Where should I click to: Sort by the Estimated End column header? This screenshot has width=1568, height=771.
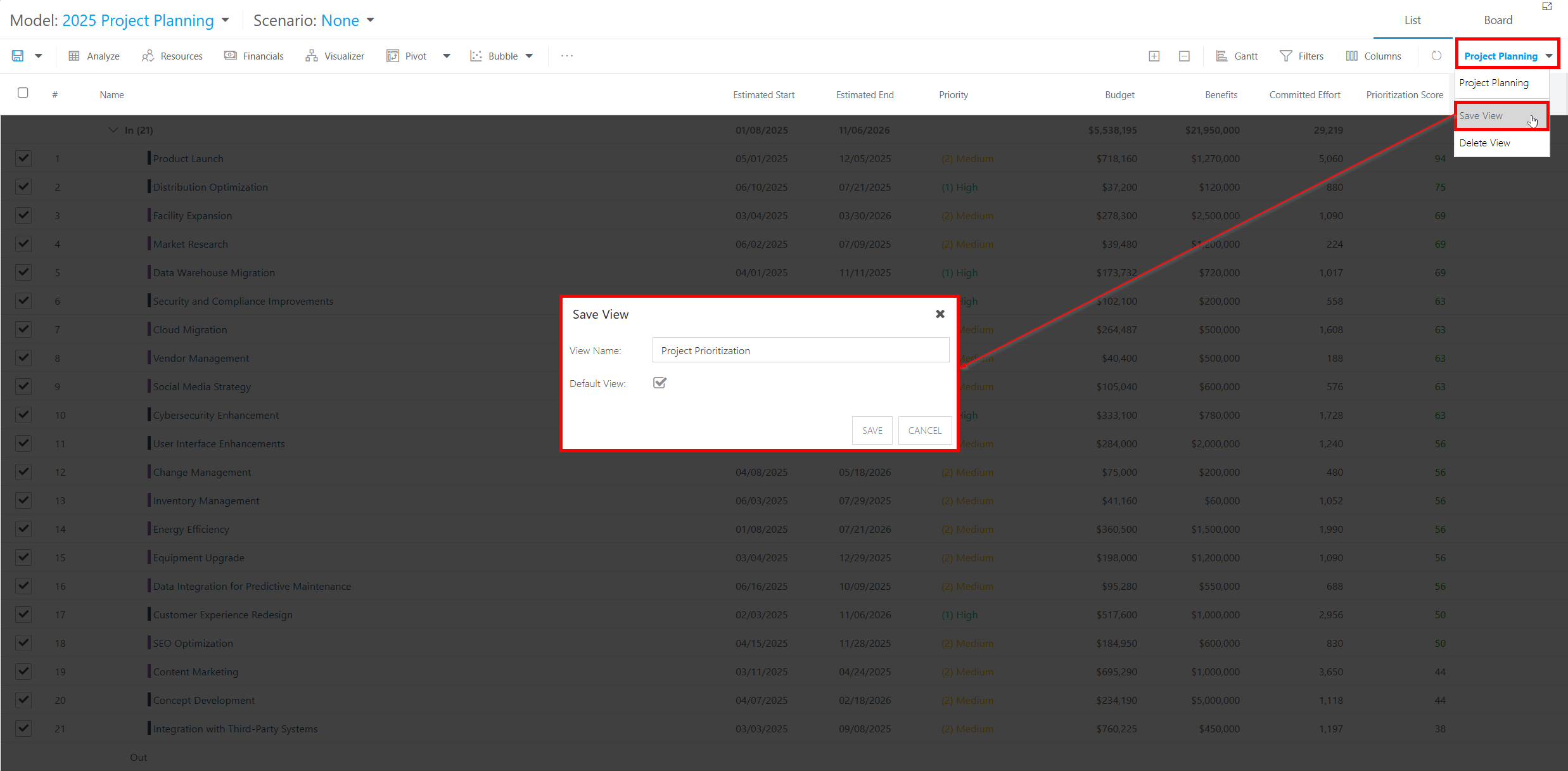point(865,95)
